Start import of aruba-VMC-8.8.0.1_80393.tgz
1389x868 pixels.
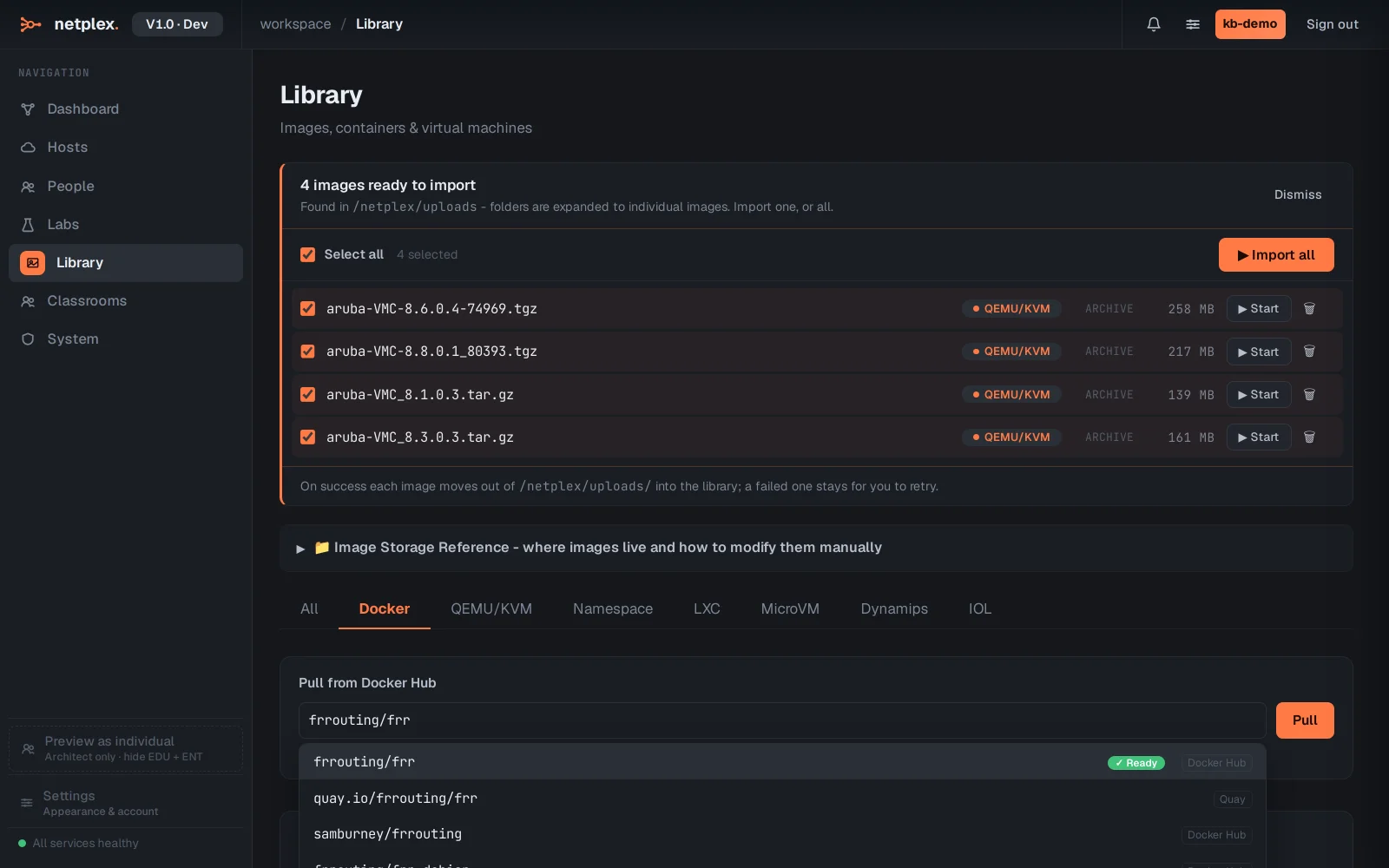[1259, 352]
